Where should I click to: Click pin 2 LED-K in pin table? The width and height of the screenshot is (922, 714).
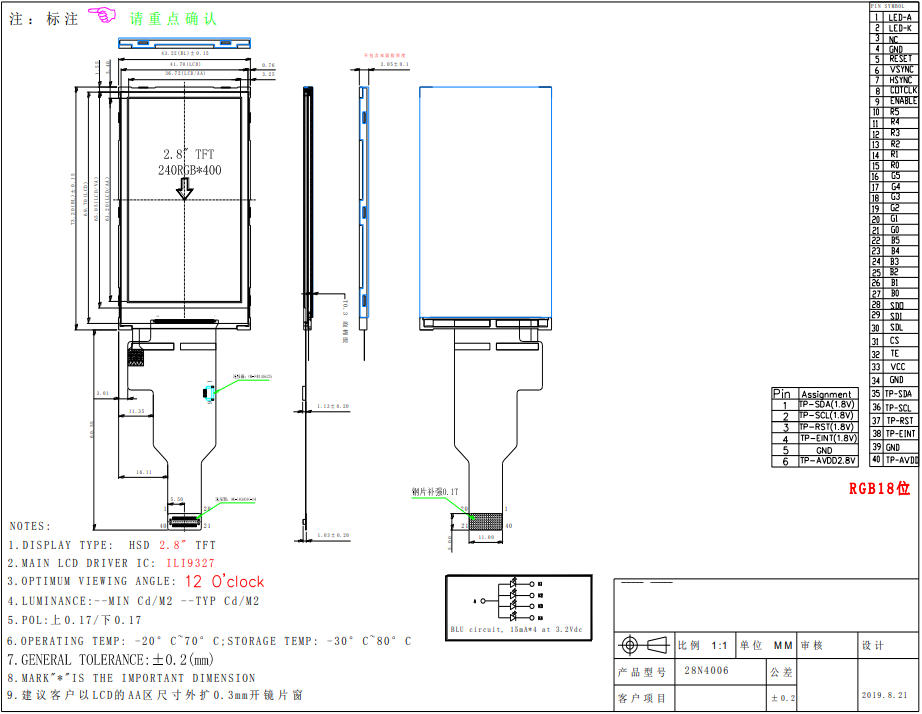894,28
